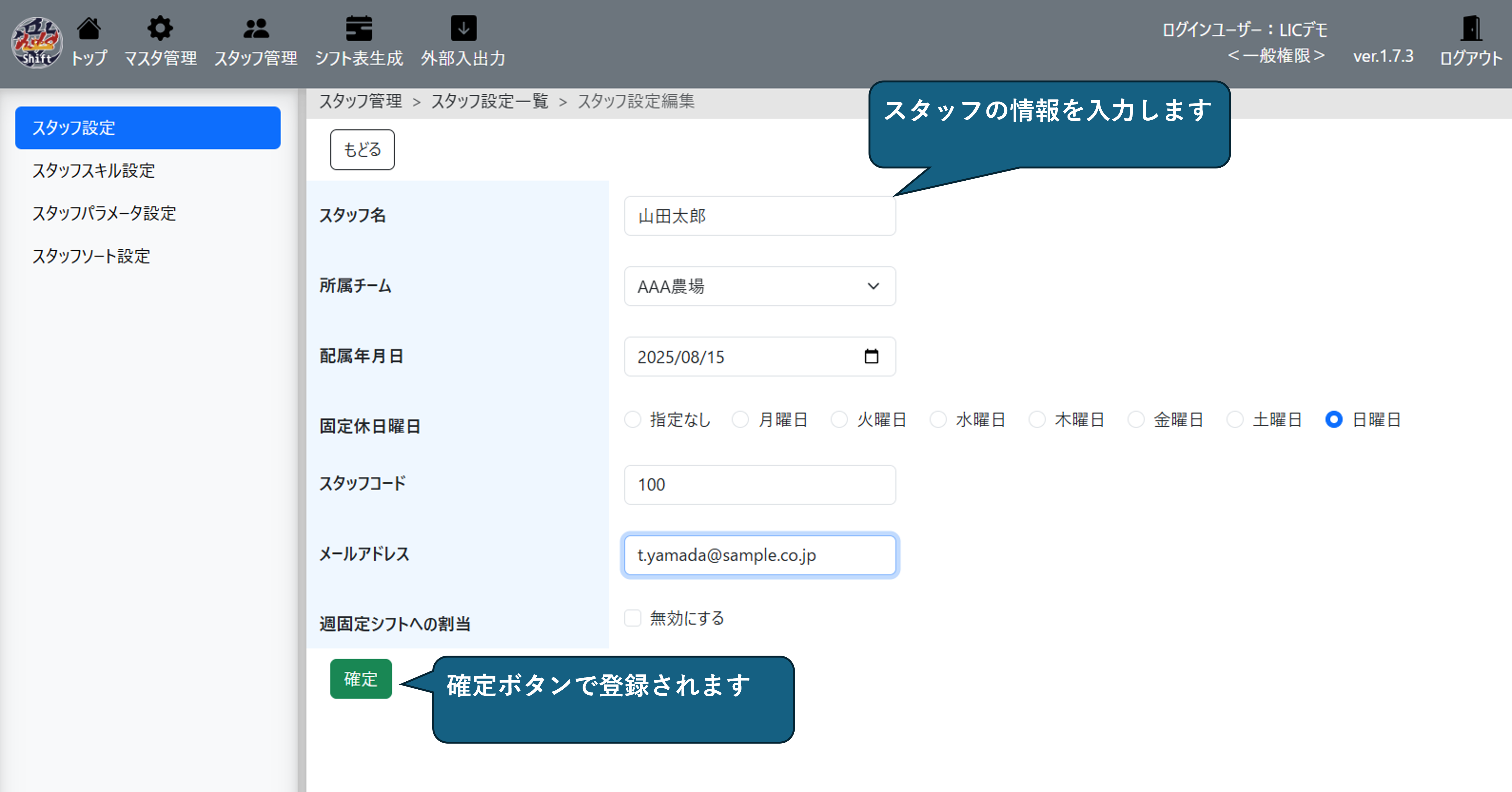Screen dimensions: 1512x792
Task: Select 日曜日 fixed holiday radio button
Action: click(x=1333, y=419)
